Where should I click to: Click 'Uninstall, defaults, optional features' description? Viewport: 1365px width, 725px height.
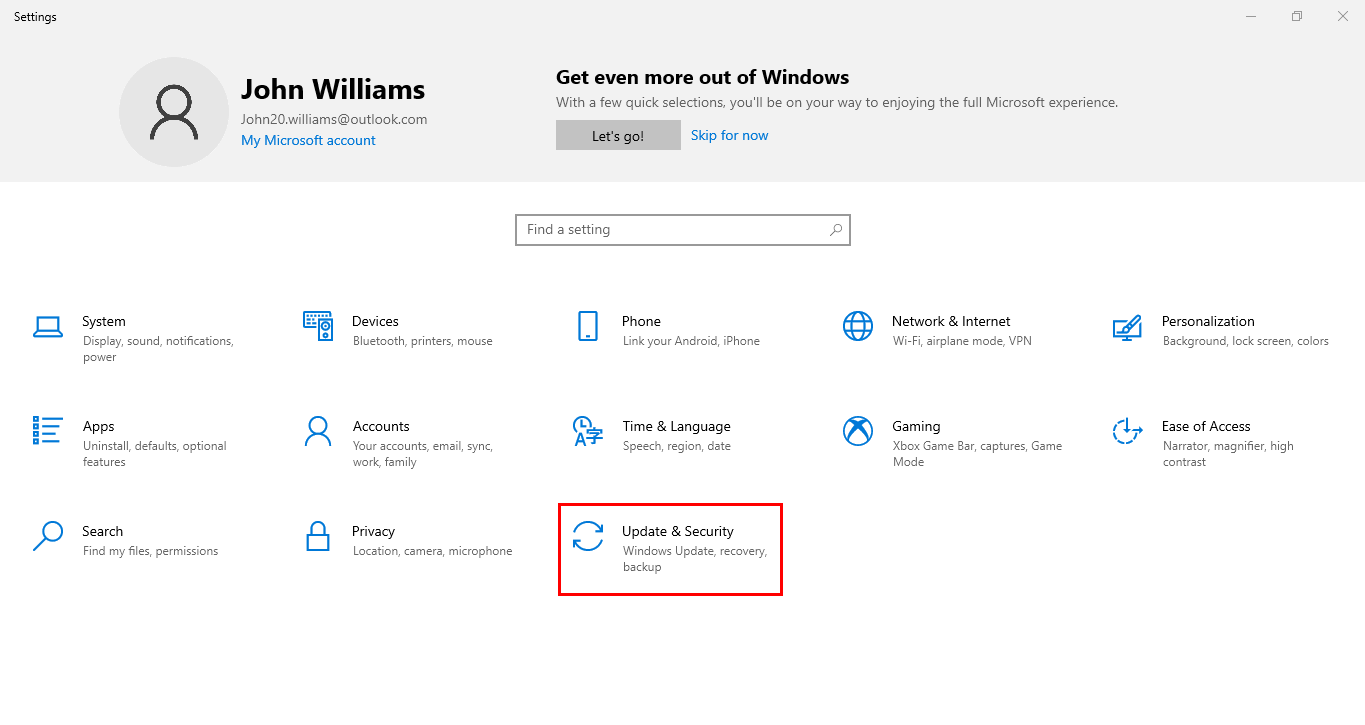(155, 454)
